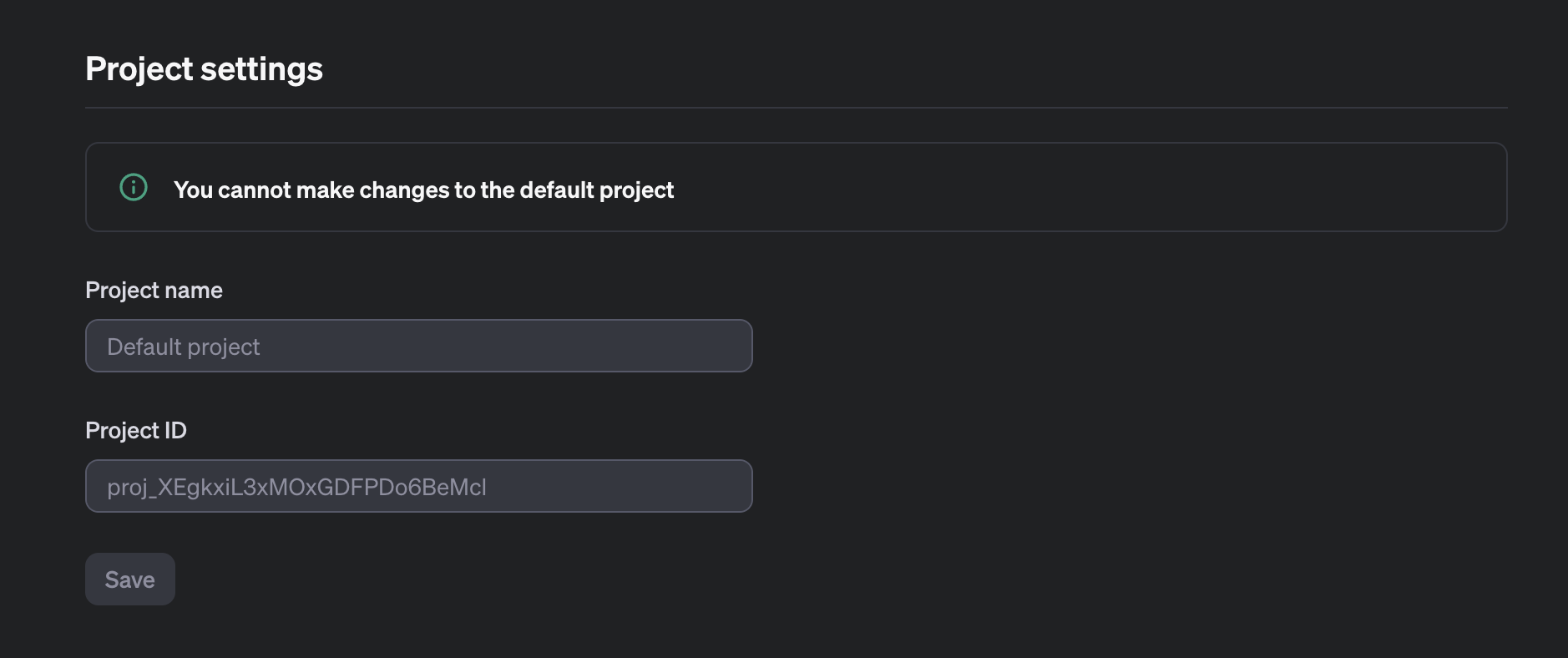Click the disabled Save button
Image resolution: width=1568 pixels, height=658 pixels.
click(x=130, y=580)
